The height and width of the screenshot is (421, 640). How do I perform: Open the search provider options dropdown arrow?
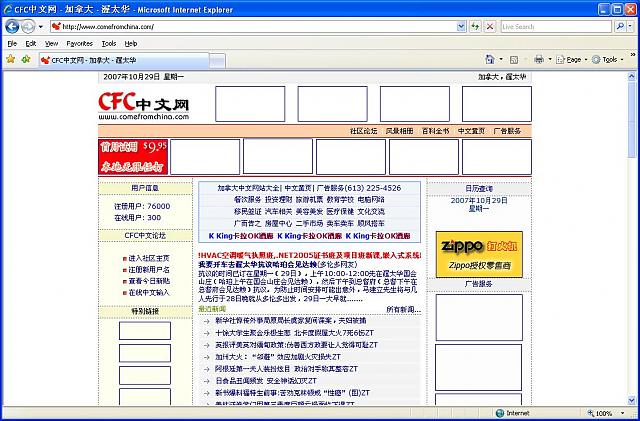click(630, 27)
